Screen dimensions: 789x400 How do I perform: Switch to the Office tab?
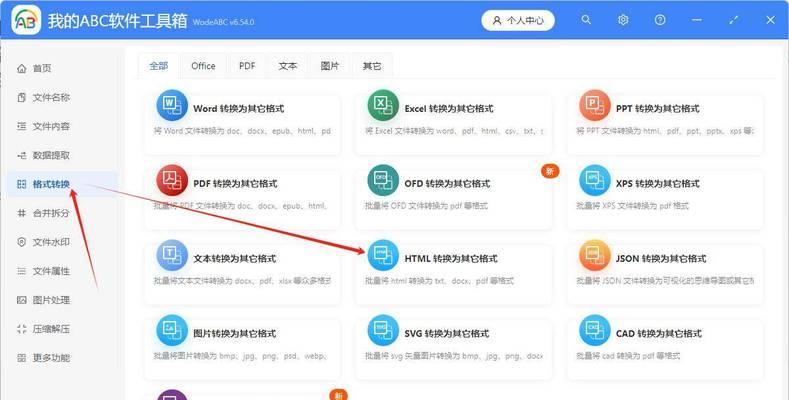203,66
